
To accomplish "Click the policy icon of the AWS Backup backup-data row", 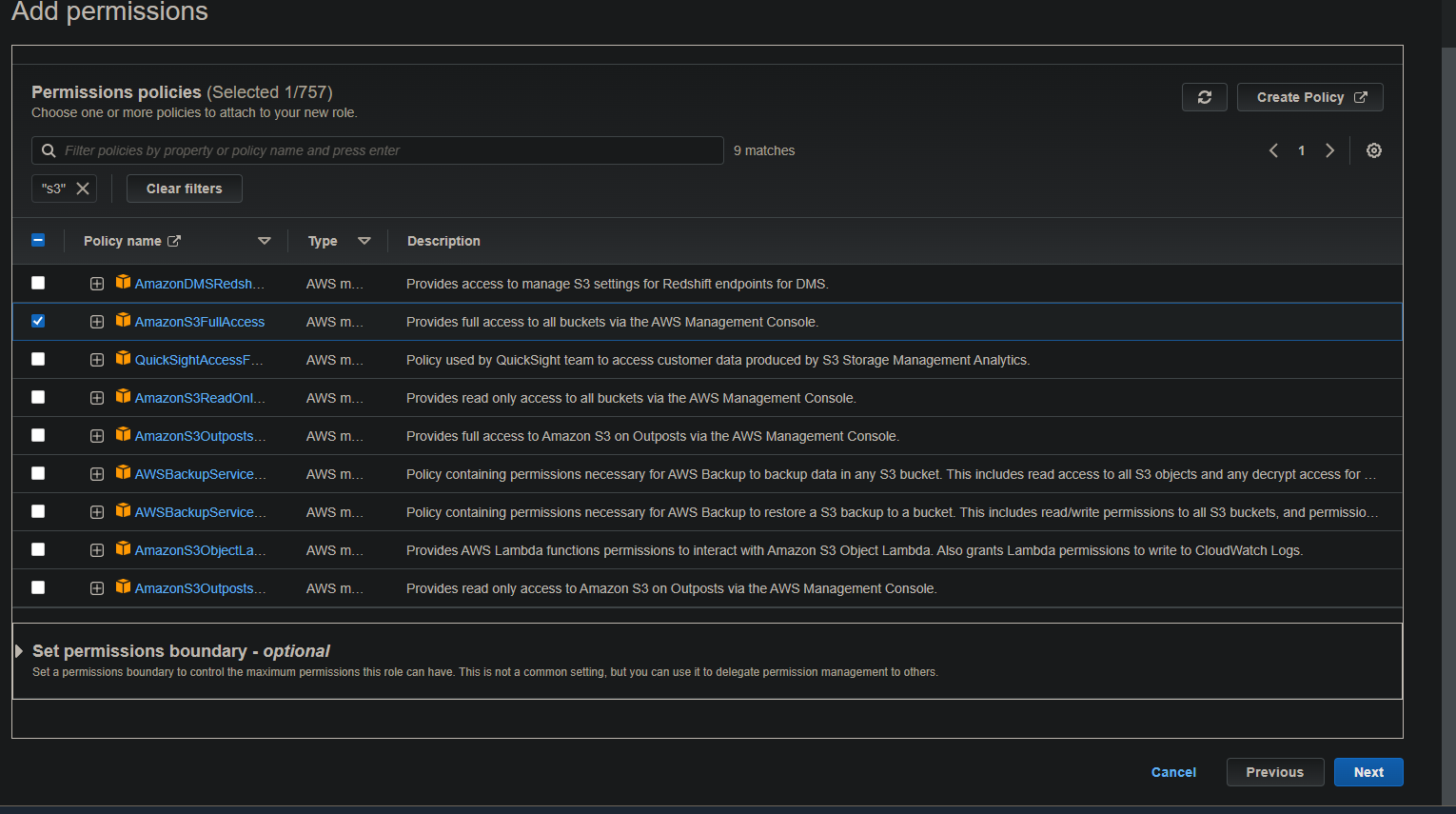I will click(x=123, y=472).
